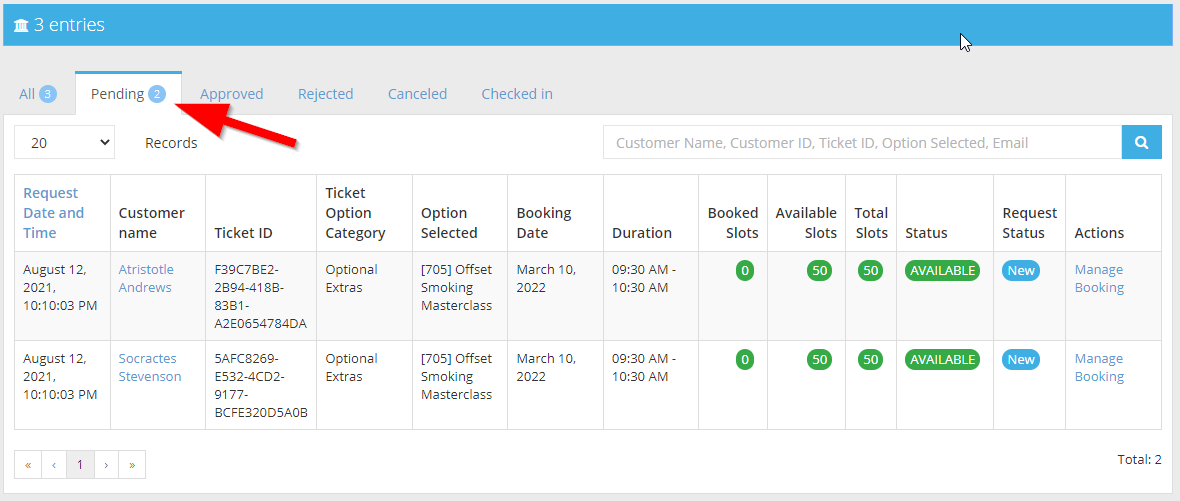The image size is (1180, 501).
Task: Manage Booking for Atristotle Andrews
Action: pyautogui.click(x=1099, y=278)
